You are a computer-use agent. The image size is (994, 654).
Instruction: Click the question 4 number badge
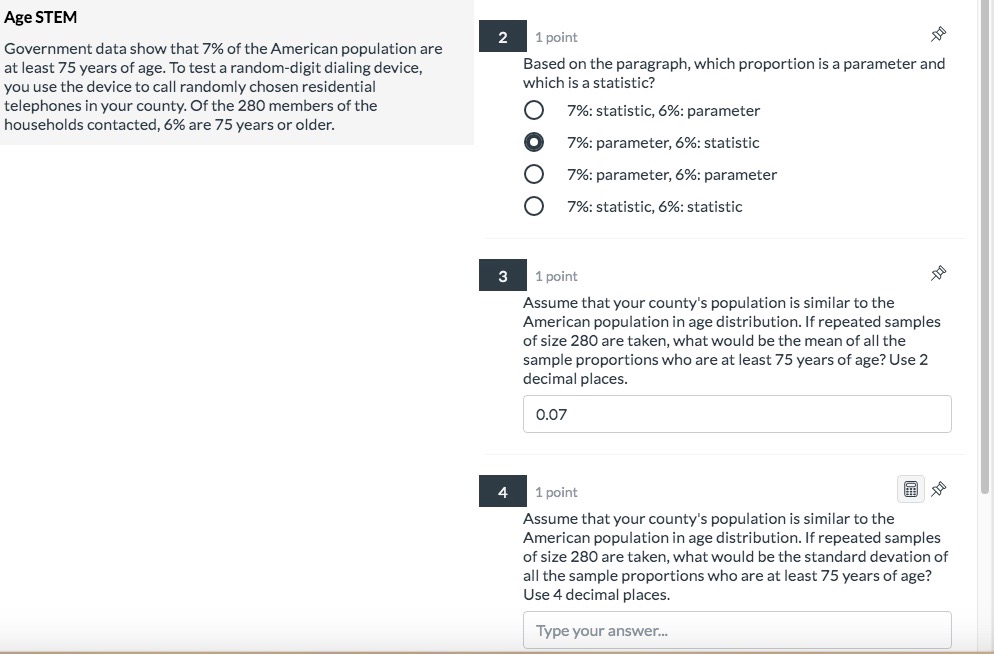click(x=502, y=491)
